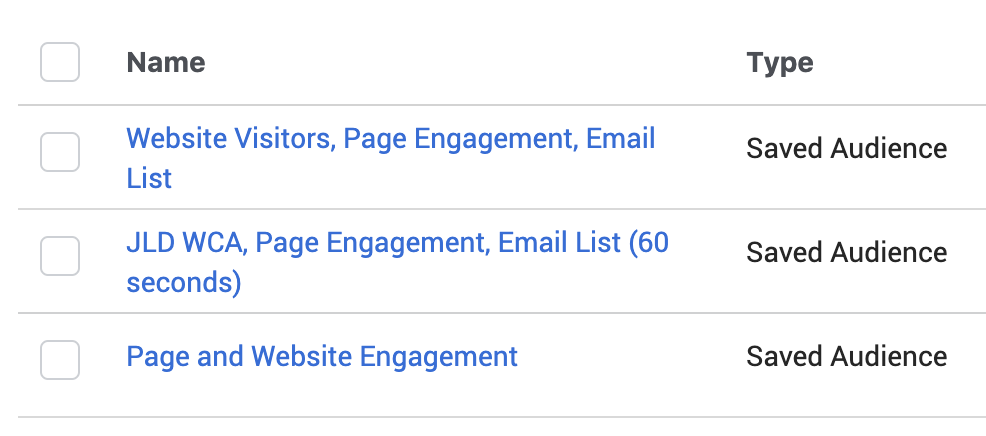Enable checkbox for Page and Website Engagement
Screen dimensions: 986x436
tap(60, 359)
